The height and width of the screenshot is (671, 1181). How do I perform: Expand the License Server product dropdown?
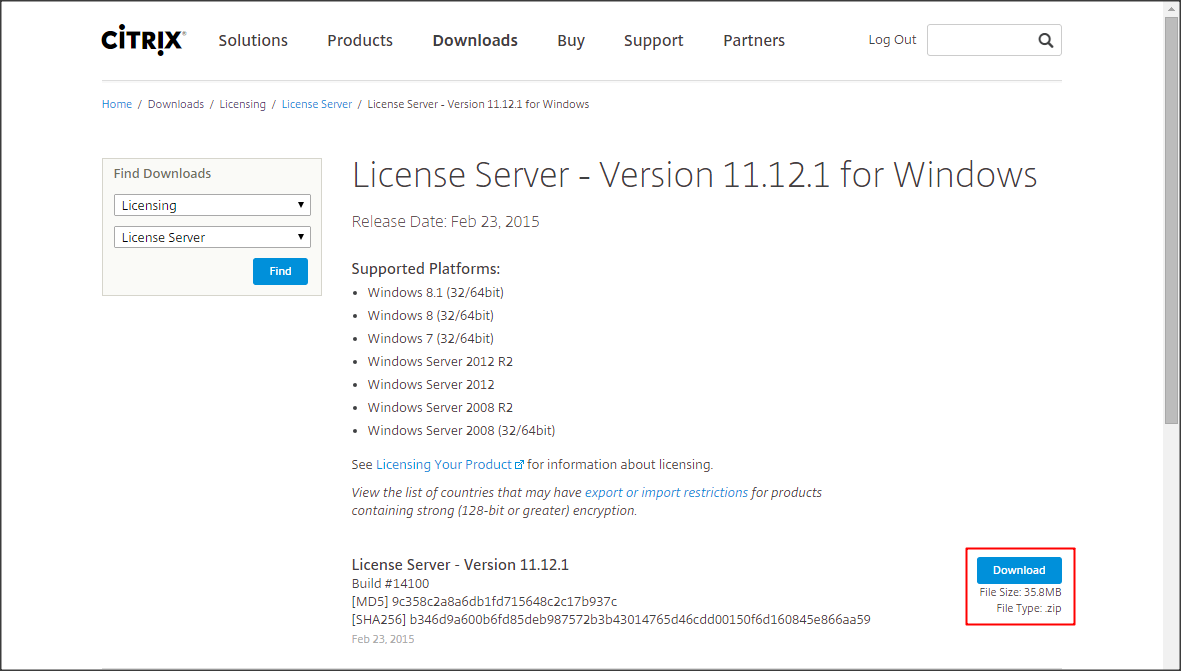pos(212,237)
